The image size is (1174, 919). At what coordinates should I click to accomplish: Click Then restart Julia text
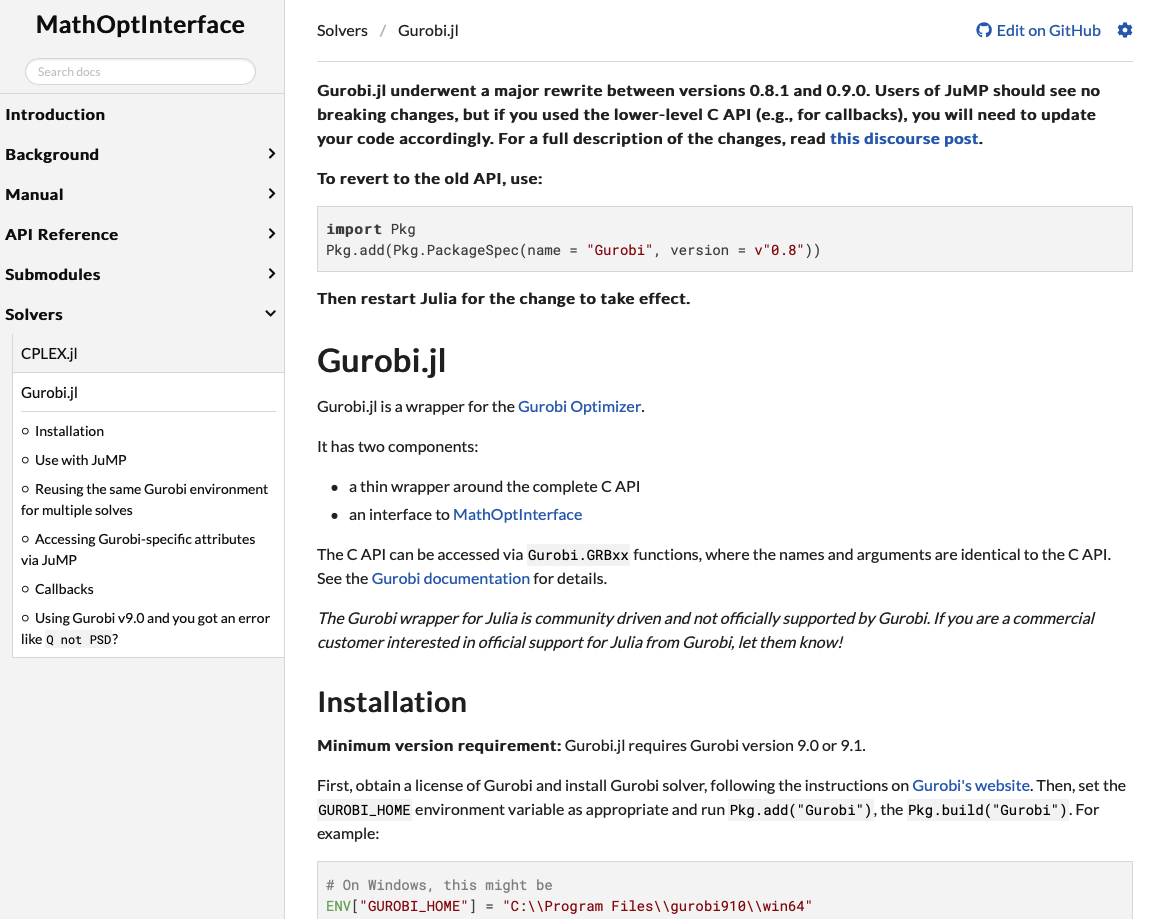(x=503, y=299)
